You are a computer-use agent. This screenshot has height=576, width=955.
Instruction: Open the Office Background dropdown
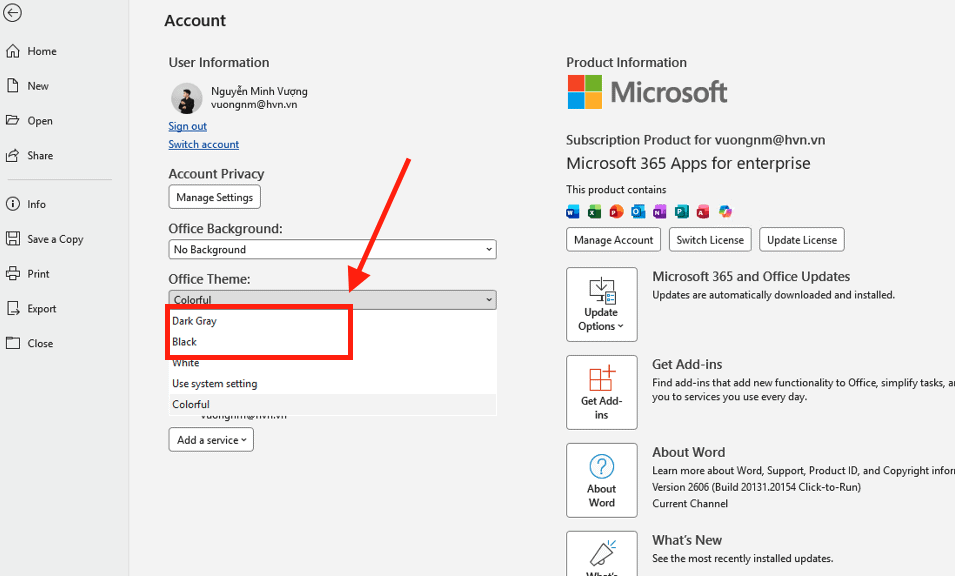[x=333, y=249]
